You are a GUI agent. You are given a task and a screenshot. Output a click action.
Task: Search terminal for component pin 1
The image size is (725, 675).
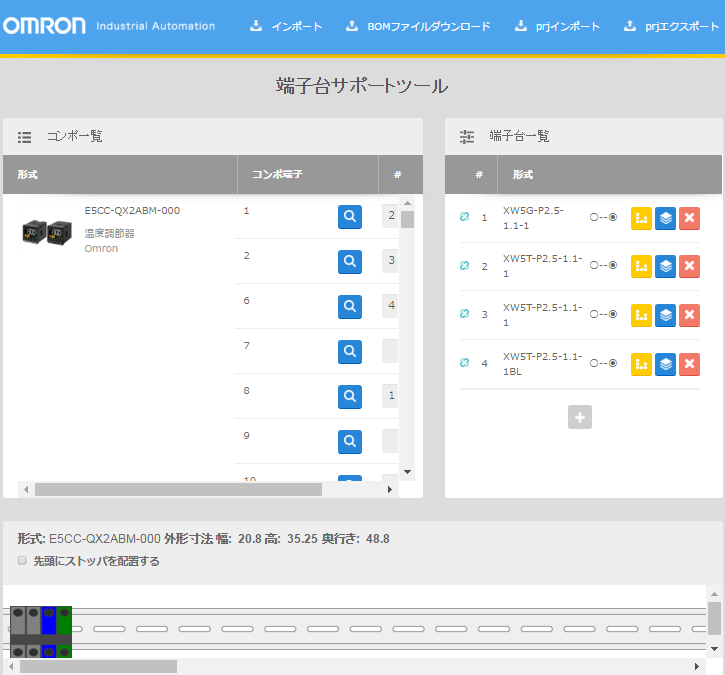[350, 217]
